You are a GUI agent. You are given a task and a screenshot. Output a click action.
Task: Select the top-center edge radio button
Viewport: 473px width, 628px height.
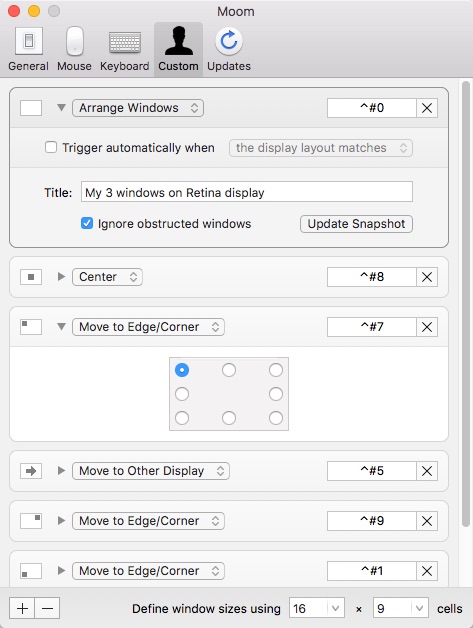[x=229, y=370]
